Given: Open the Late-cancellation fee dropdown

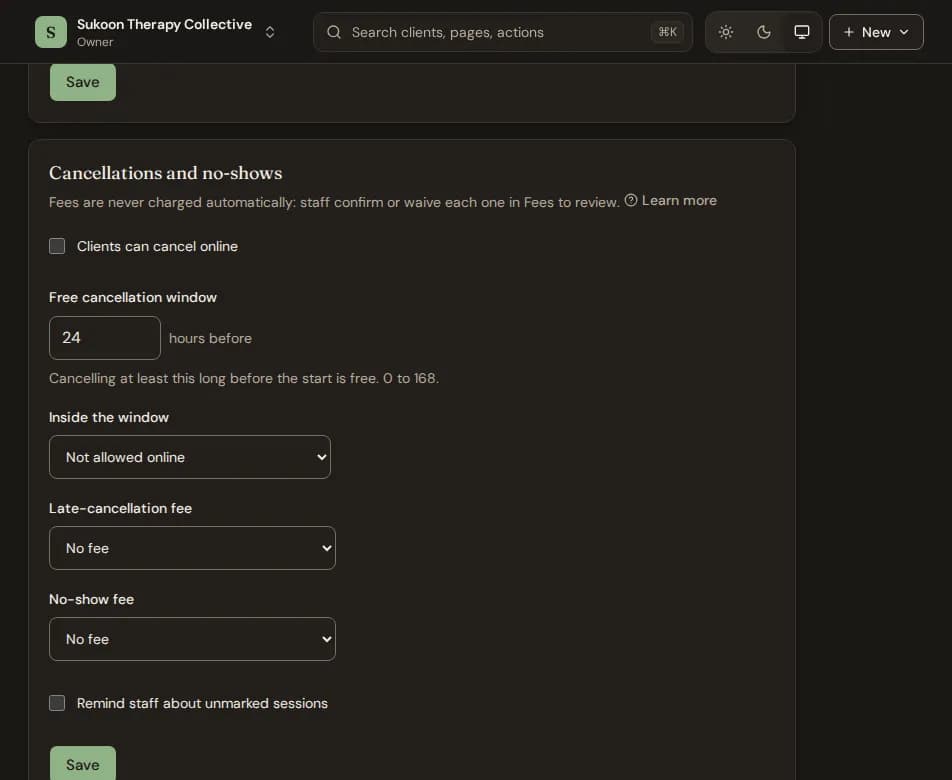Looking at the screenshot, I should pyautogui.click(x=192, y=548).
